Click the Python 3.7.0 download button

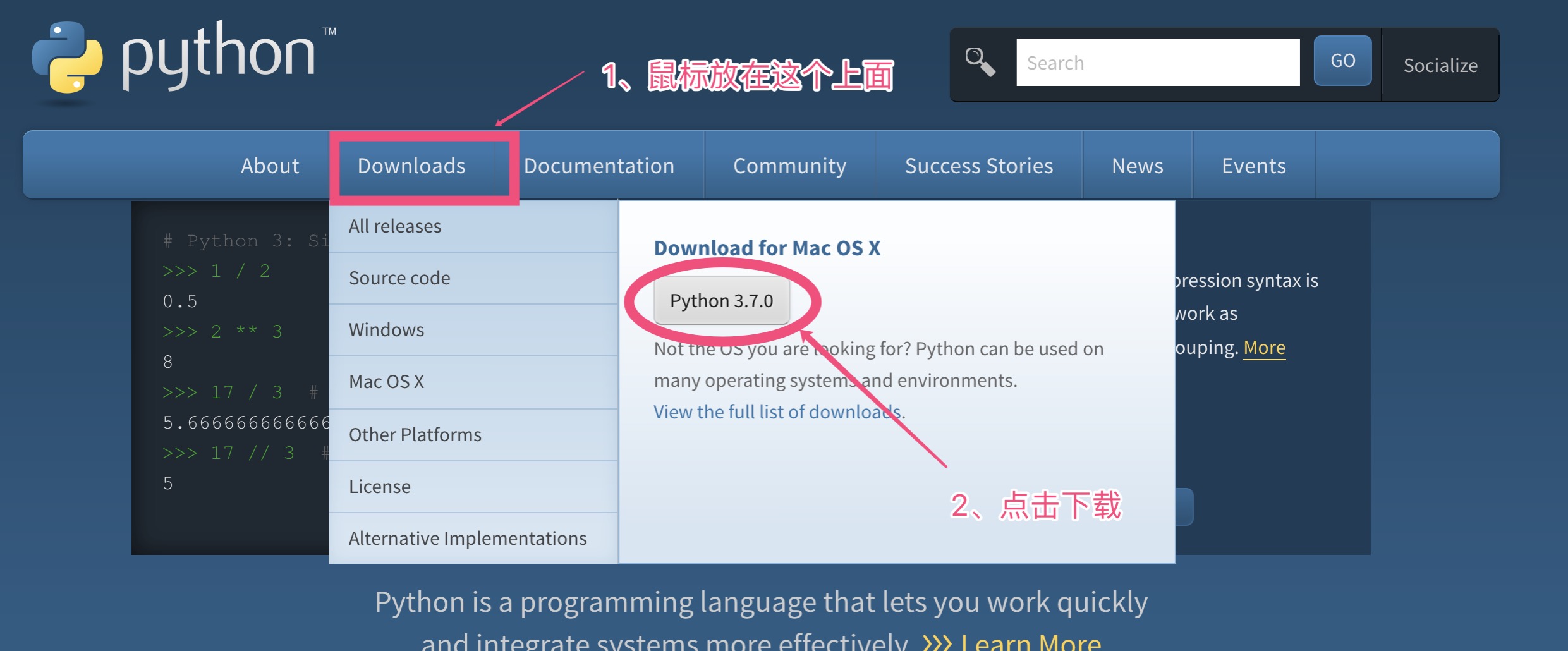(722, 301)
